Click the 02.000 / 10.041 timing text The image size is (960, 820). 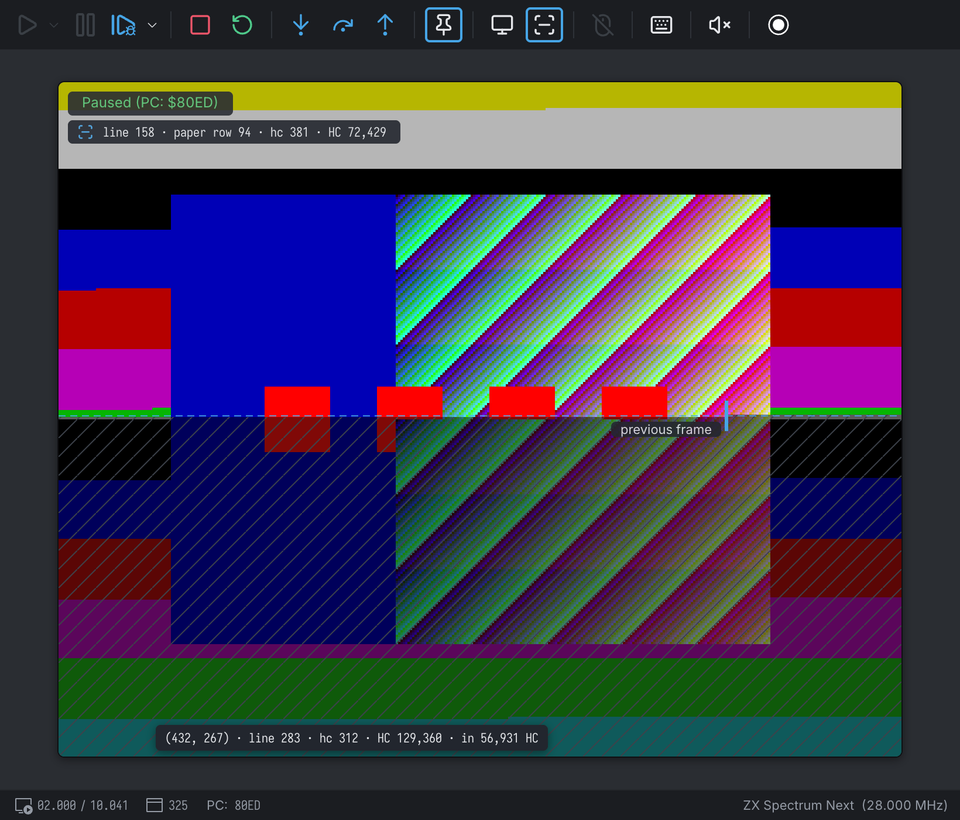point(83,805)
